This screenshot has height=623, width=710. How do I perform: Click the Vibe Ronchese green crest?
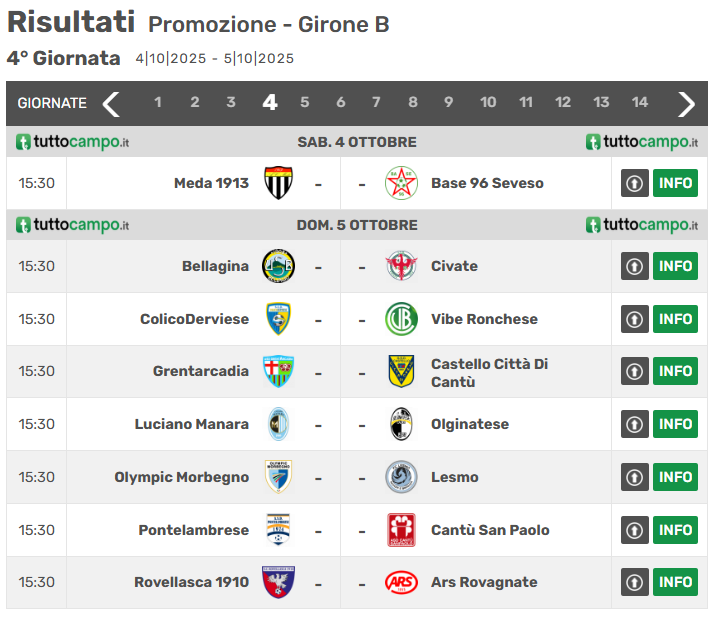[x=401, y=319]
